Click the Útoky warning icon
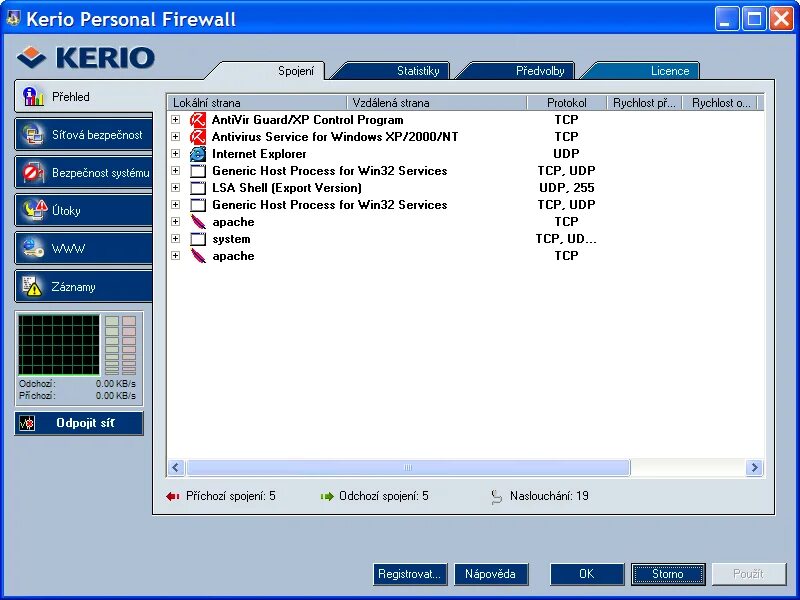This screenshot has height=600, width=800. [x=35, y=210]
